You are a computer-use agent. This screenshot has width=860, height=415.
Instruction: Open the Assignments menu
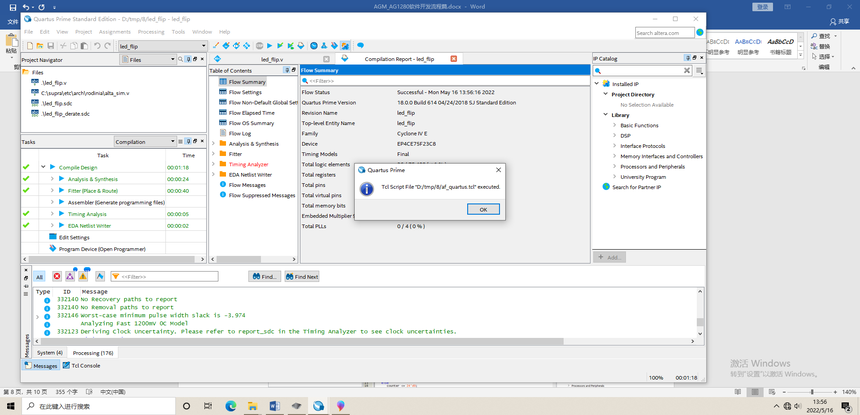coord(115,32)
